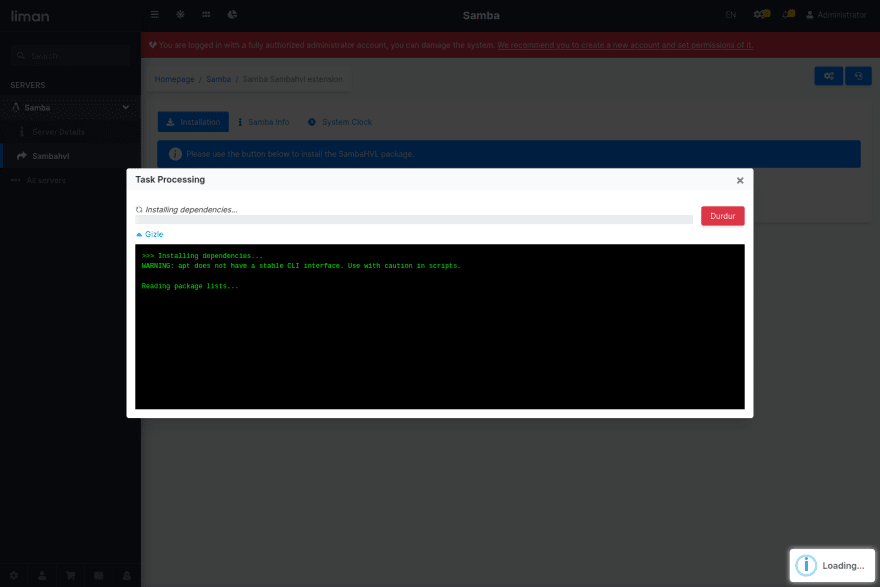Click the Task Processing dialog title
The height and width of the screenshot is (587, 880).
170,180
